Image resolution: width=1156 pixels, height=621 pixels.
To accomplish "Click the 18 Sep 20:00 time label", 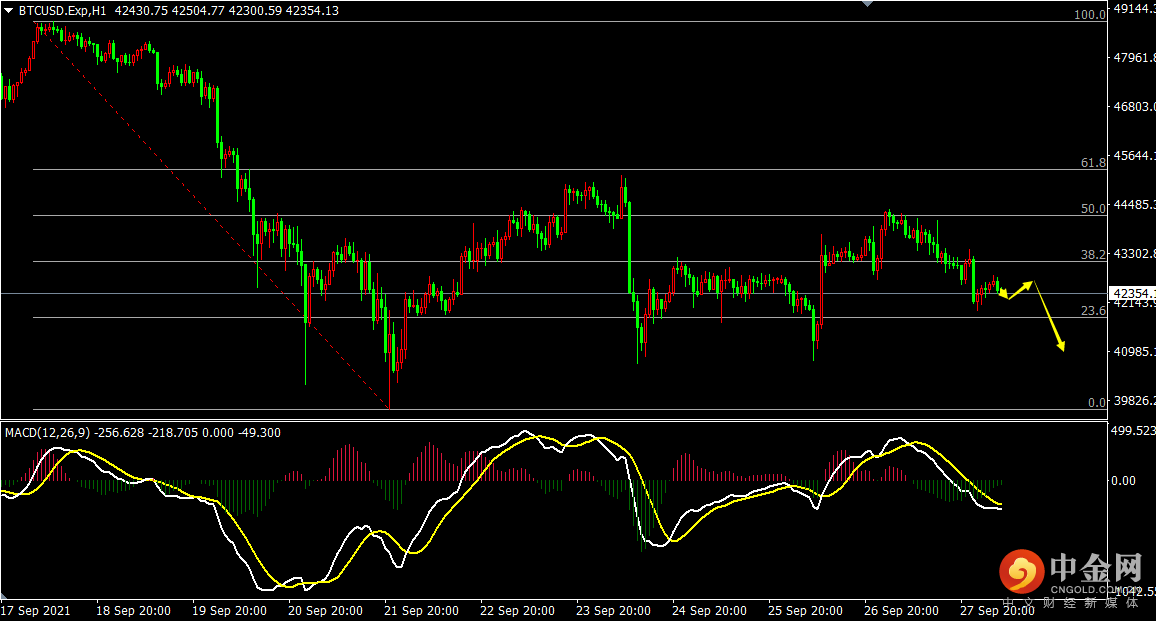I will (133, 611).
